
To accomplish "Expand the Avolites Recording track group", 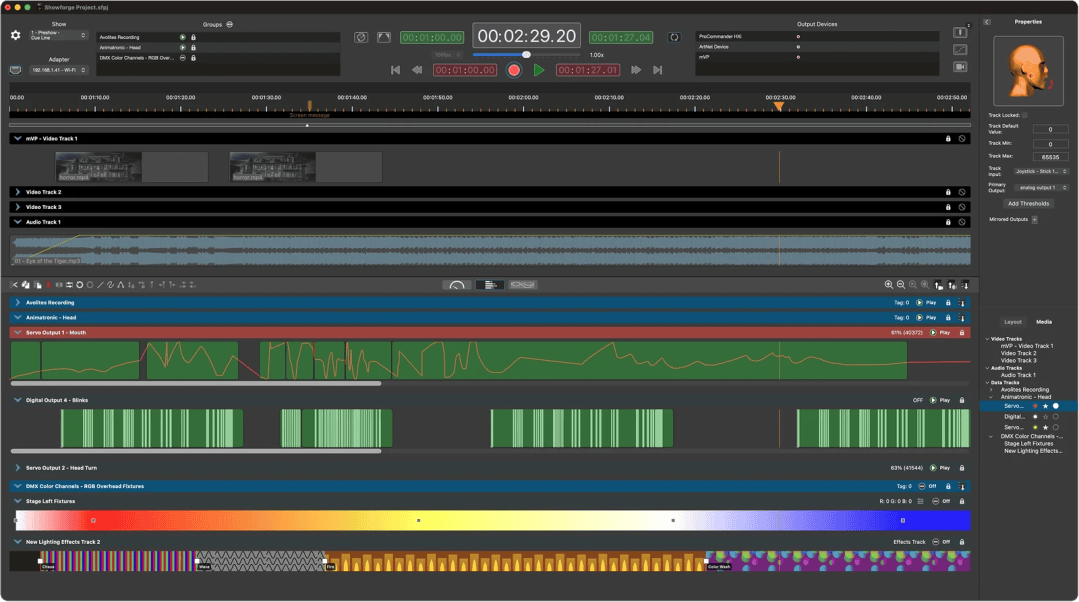I will (x=17, y=303).
